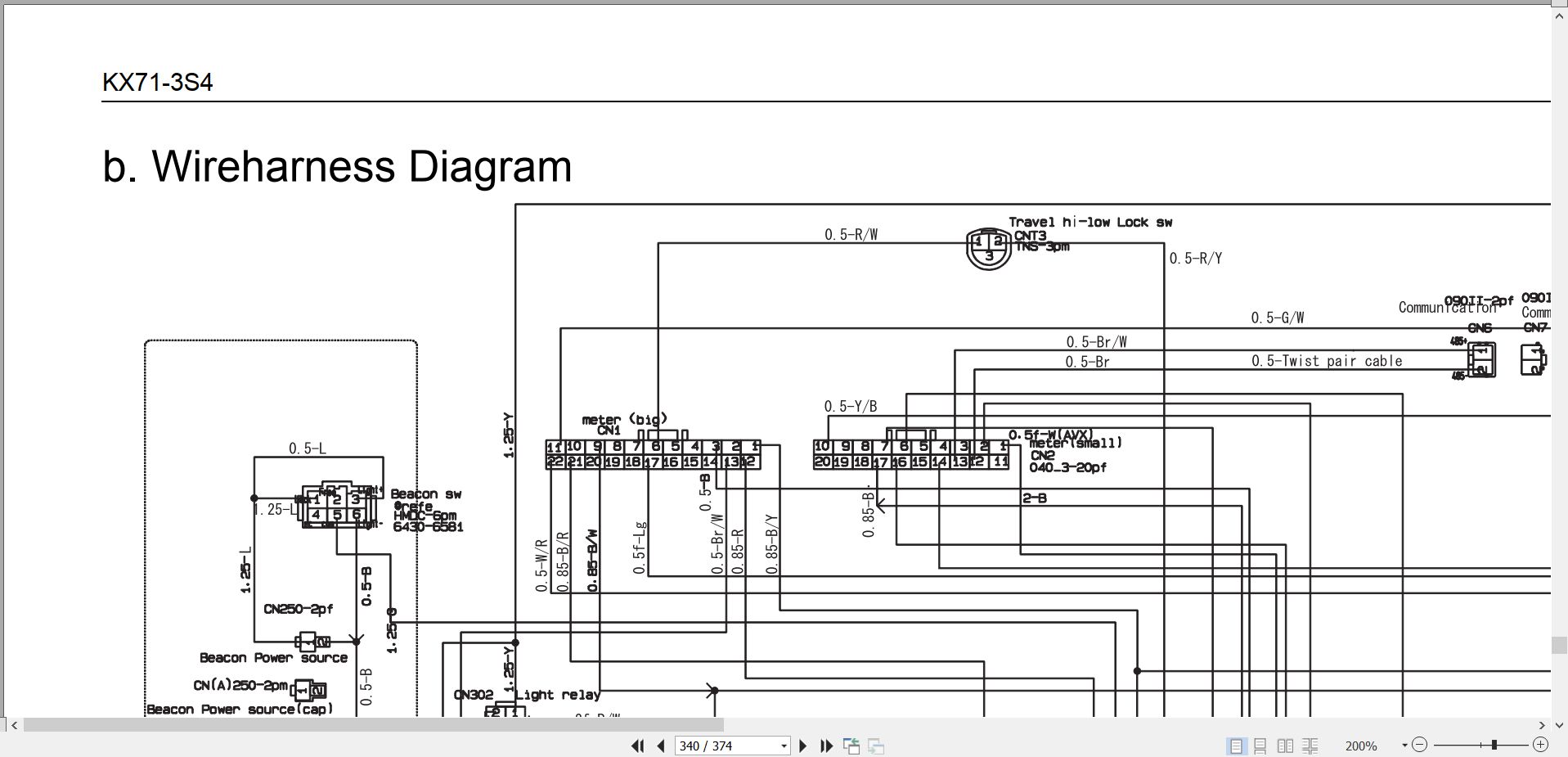The image size is (1568, 757).
Task: Click the zoom slider handle
Action: coord(1494,745)
